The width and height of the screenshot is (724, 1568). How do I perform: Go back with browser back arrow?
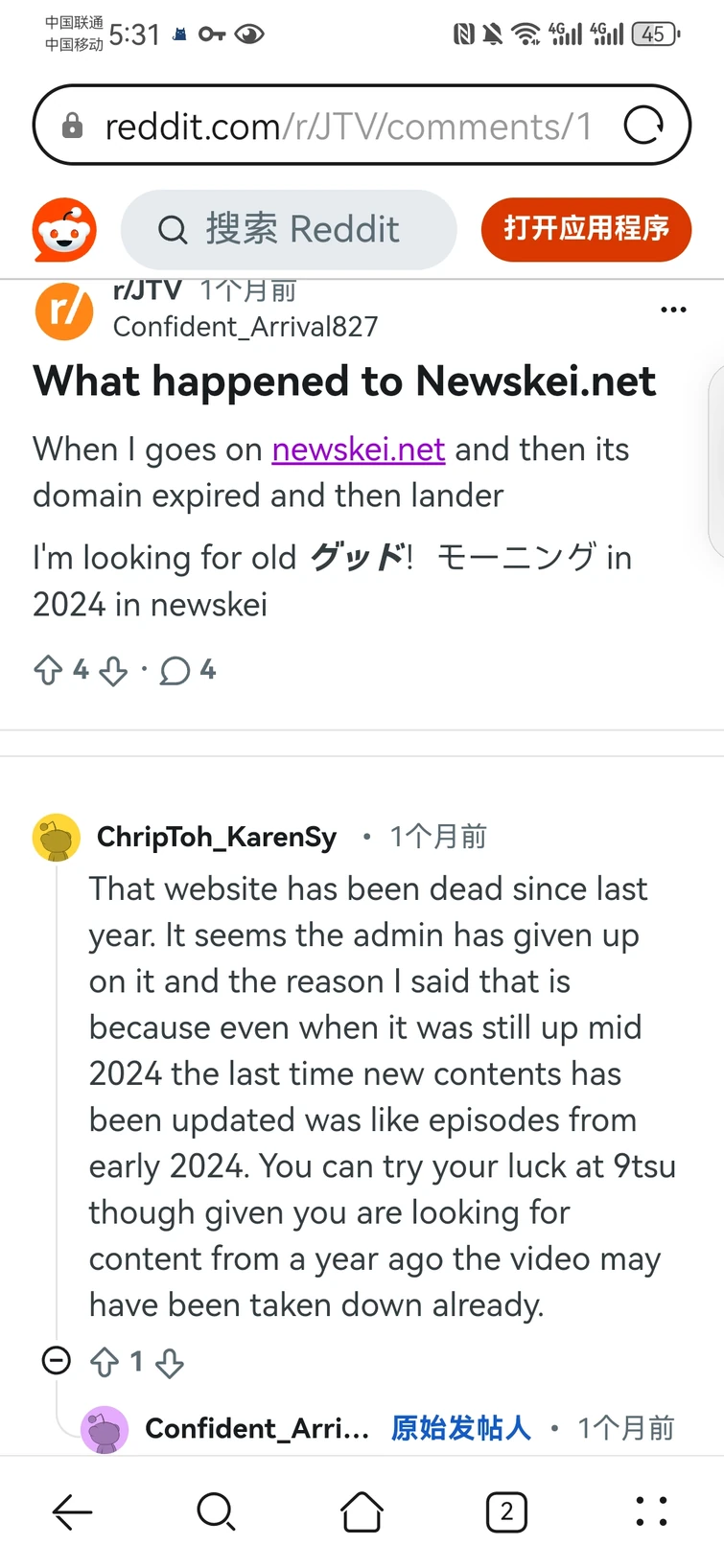tap(72, 1512)
